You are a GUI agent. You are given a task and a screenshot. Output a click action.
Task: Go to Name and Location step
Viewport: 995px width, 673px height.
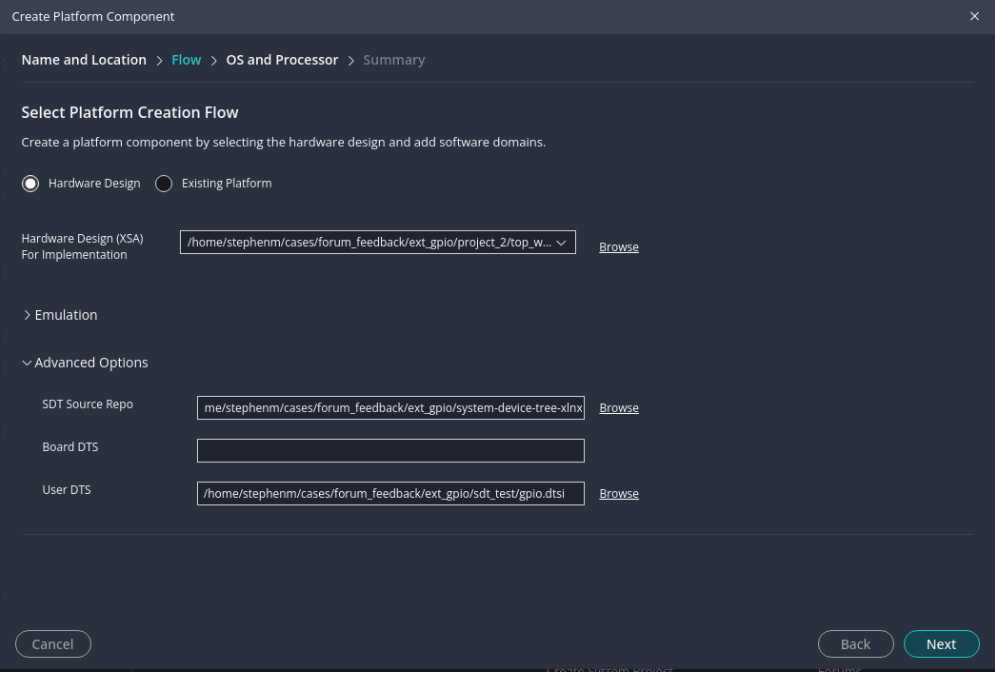(x=84, y=60)
